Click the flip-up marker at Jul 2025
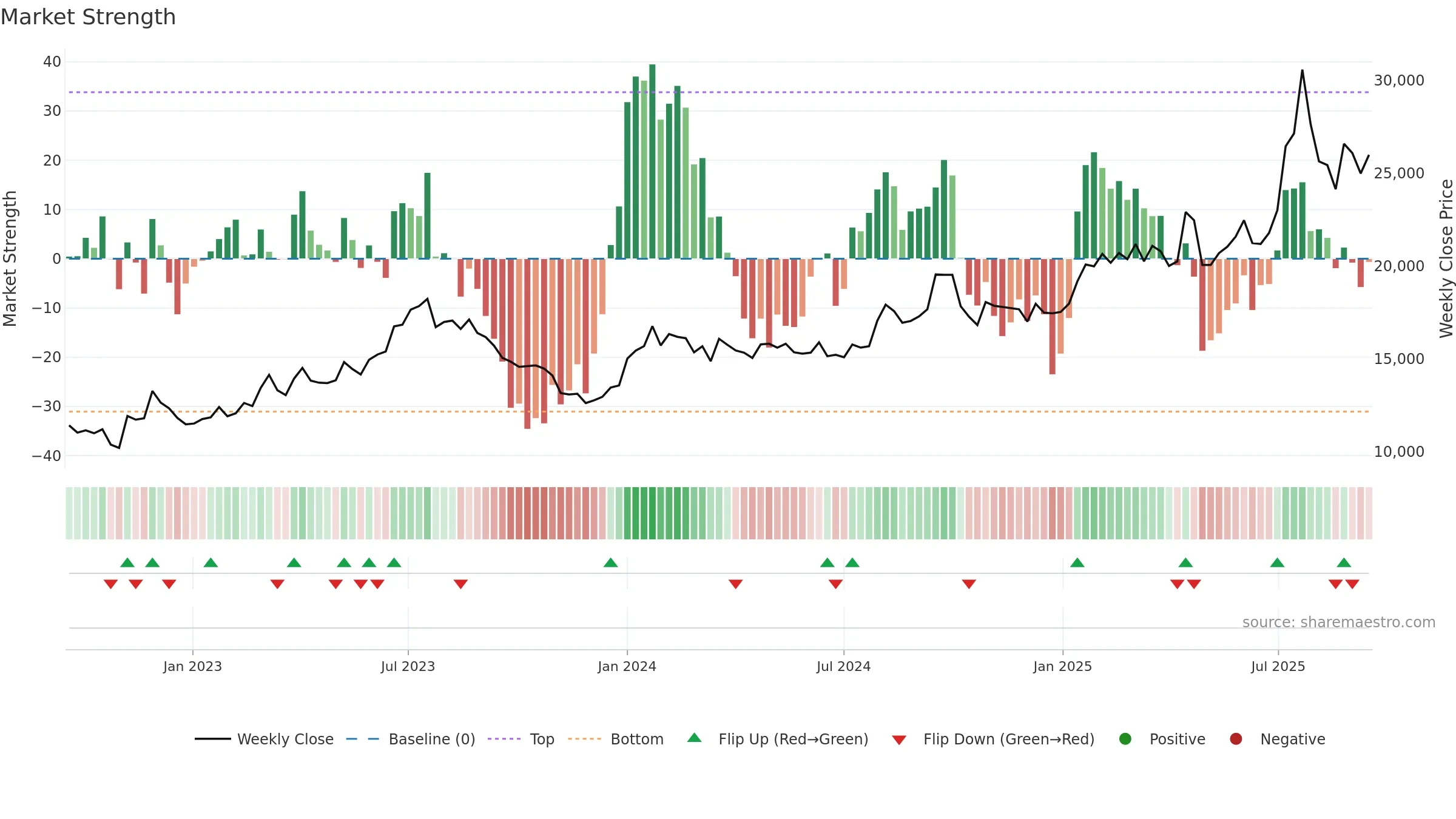Viewport: 1456px width, 819px height. click(x=1277, y=562)
